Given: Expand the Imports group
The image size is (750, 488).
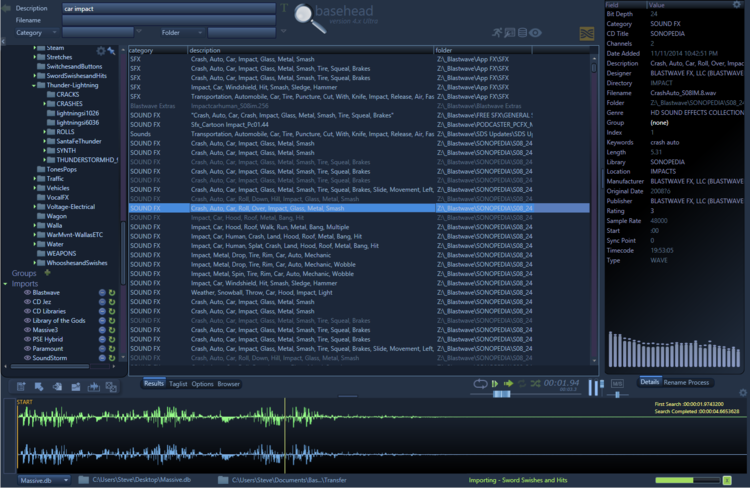Looking at the screenshot, I should click(6, 283).
